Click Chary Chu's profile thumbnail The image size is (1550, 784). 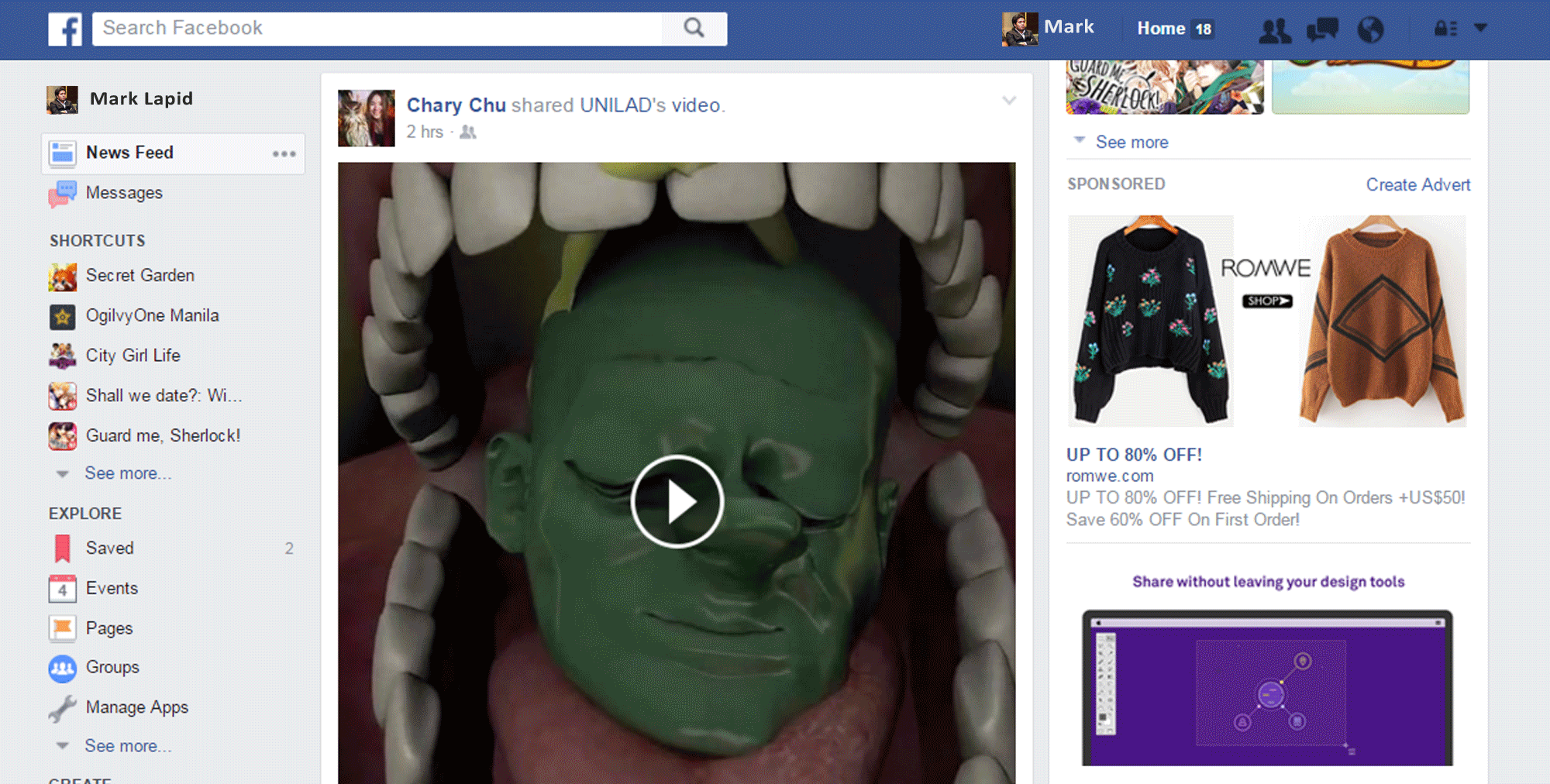367,119
